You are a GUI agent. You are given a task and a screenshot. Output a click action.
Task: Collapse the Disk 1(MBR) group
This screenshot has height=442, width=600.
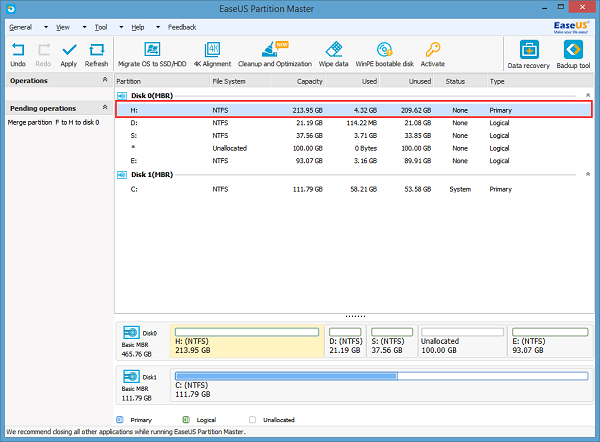tap(588, 174)
